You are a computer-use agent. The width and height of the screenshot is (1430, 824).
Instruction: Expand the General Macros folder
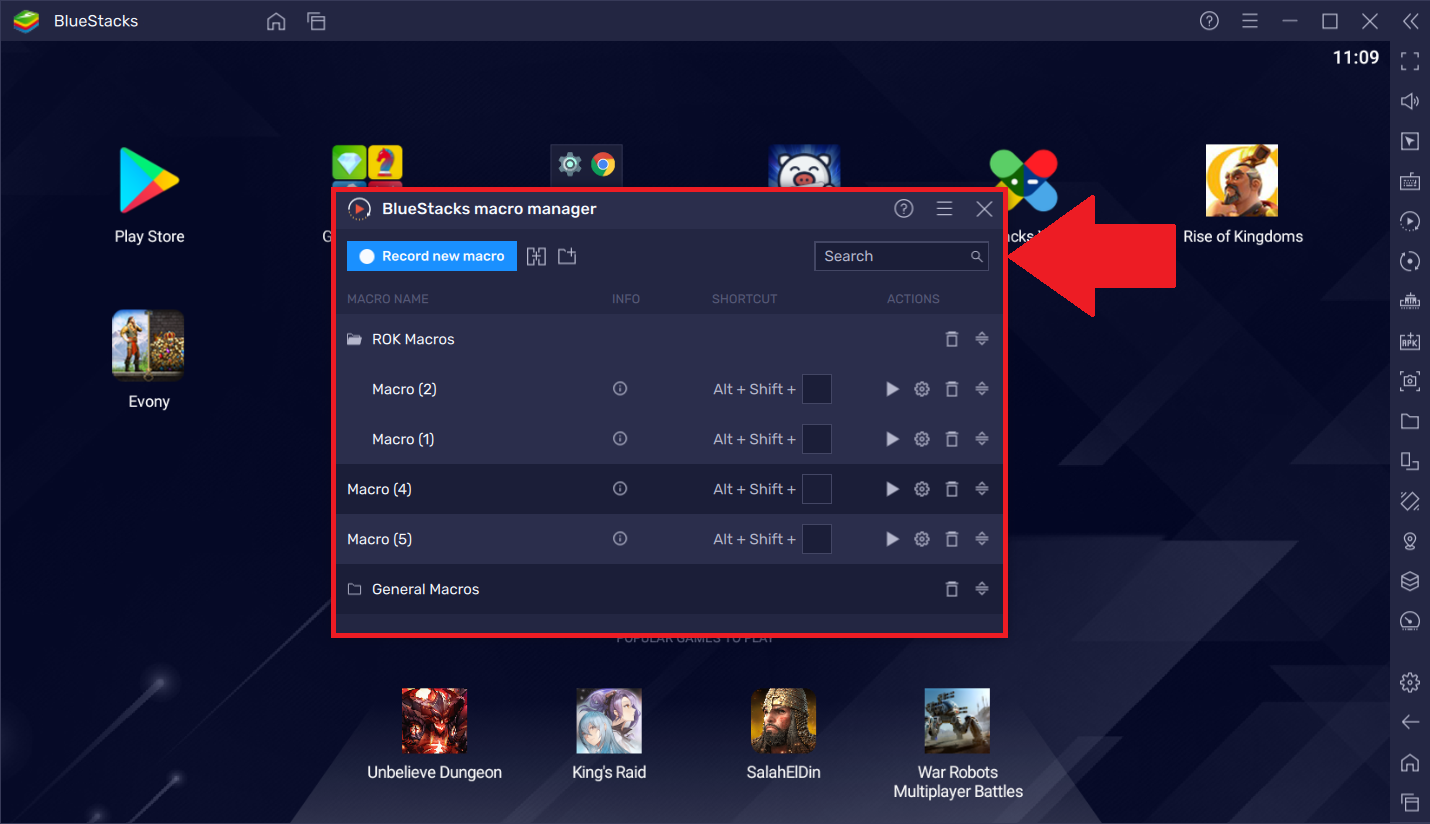354,589
